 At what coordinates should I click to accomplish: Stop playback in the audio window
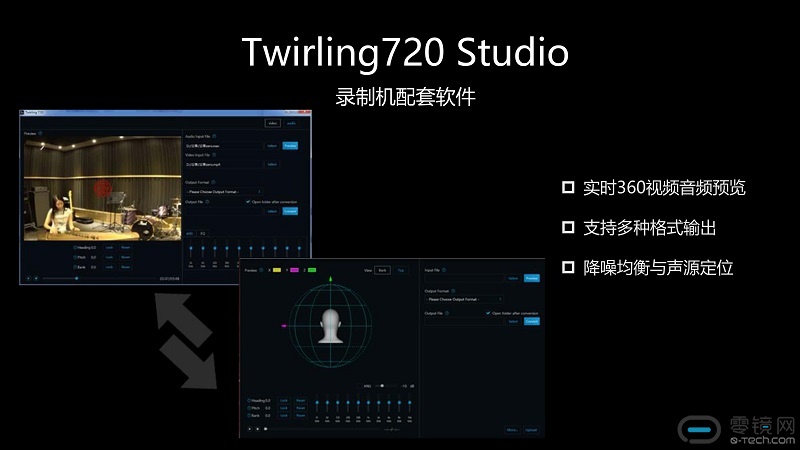coord(258,429)
